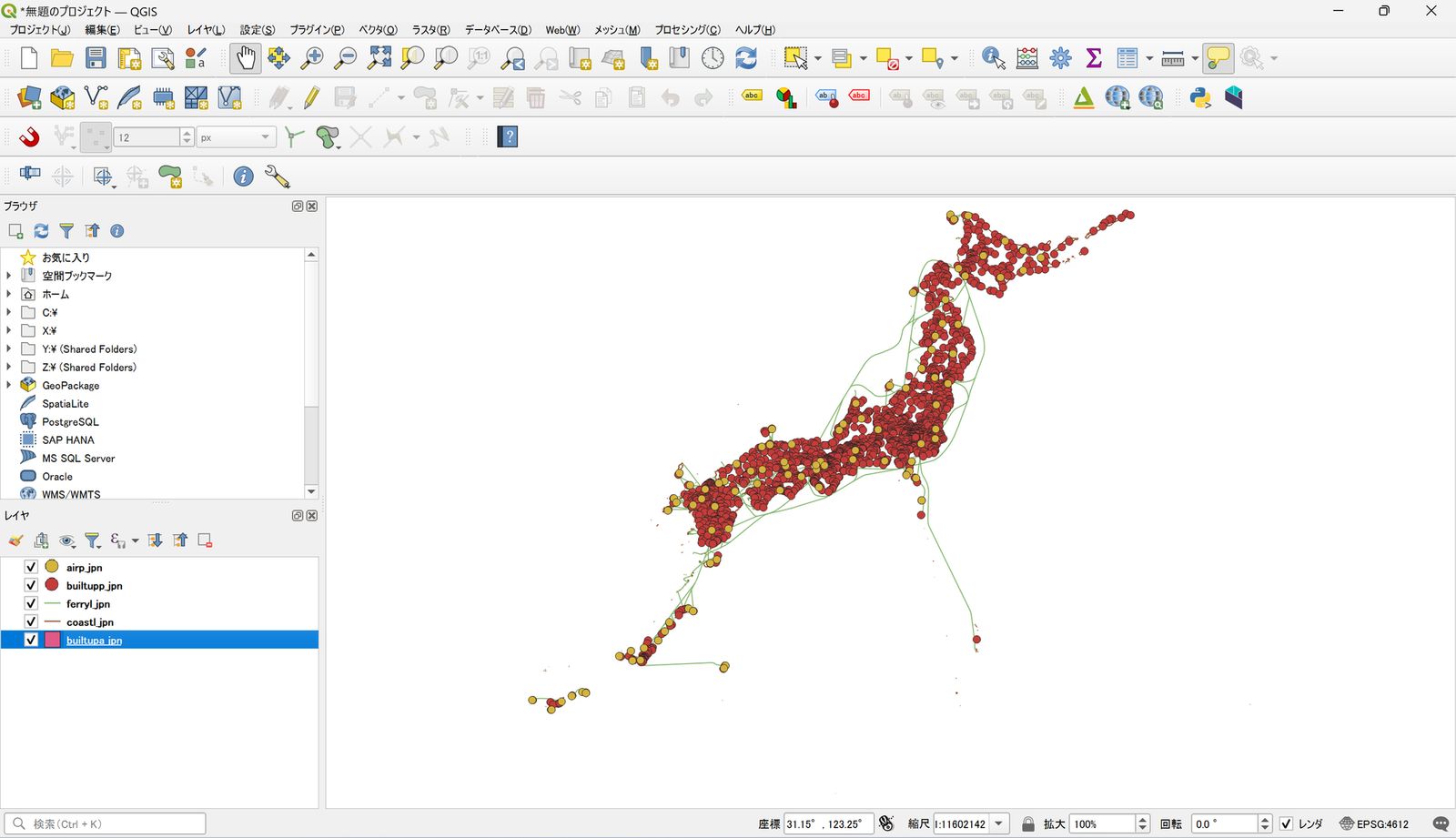Click the Zoom In magnifier tool

[312, 58]
